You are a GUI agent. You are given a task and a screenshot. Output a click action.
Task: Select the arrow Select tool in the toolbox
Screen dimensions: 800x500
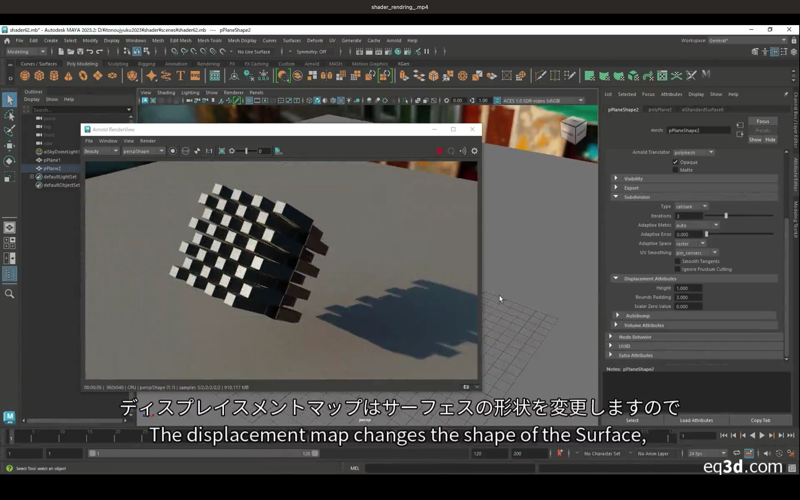pos(9,100)
